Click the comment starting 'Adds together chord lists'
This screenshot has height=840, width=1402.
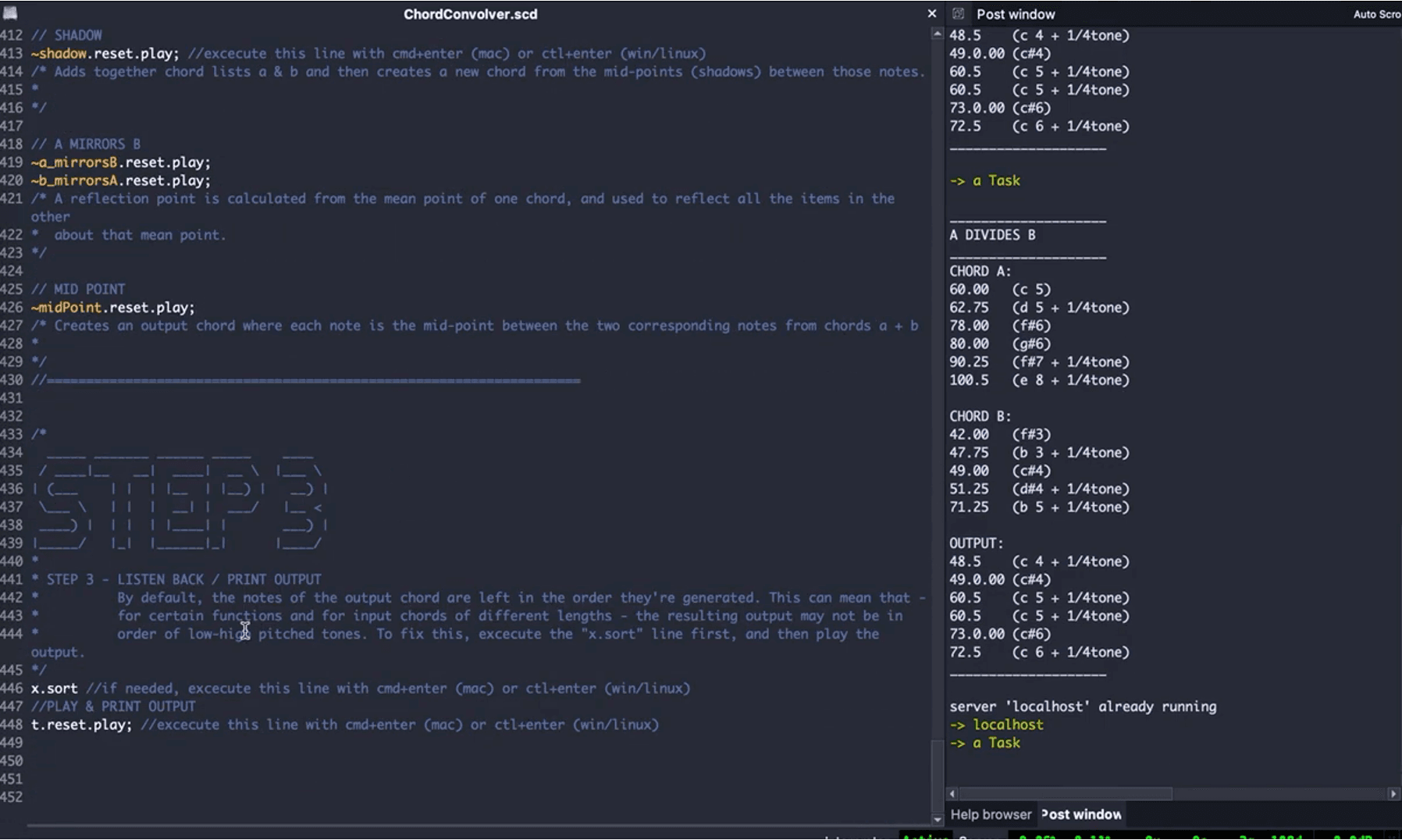[x=478, y=72]
